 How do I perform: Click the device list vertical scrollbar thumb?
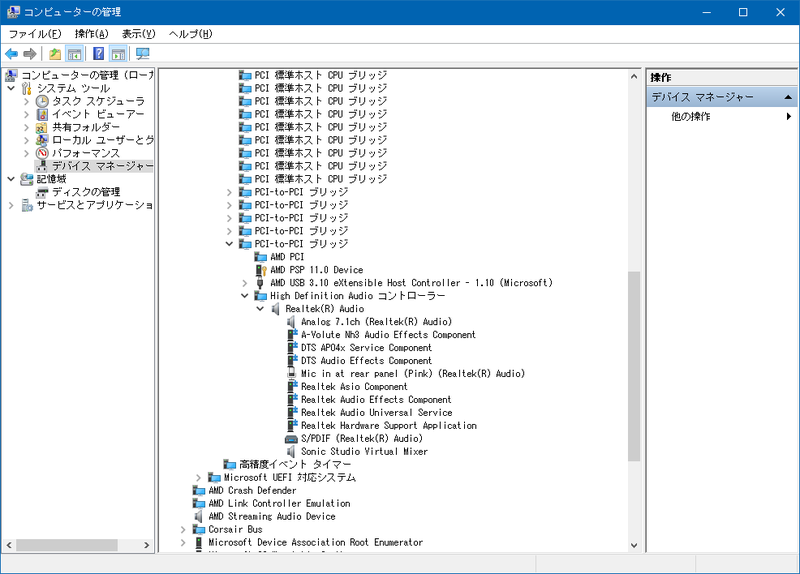click(633, 366)
